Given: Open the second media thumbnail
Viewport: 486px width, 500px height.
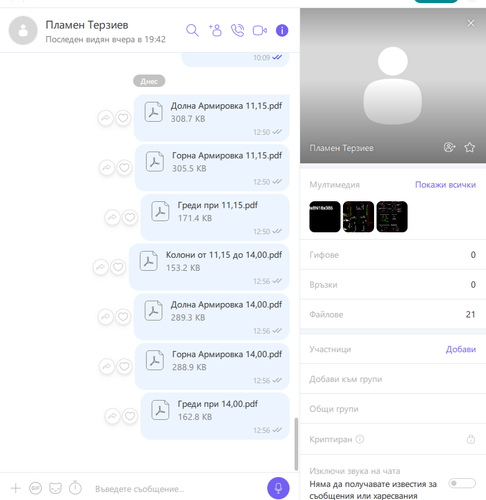Looking at the screenshot, I should tap(358, 217).
